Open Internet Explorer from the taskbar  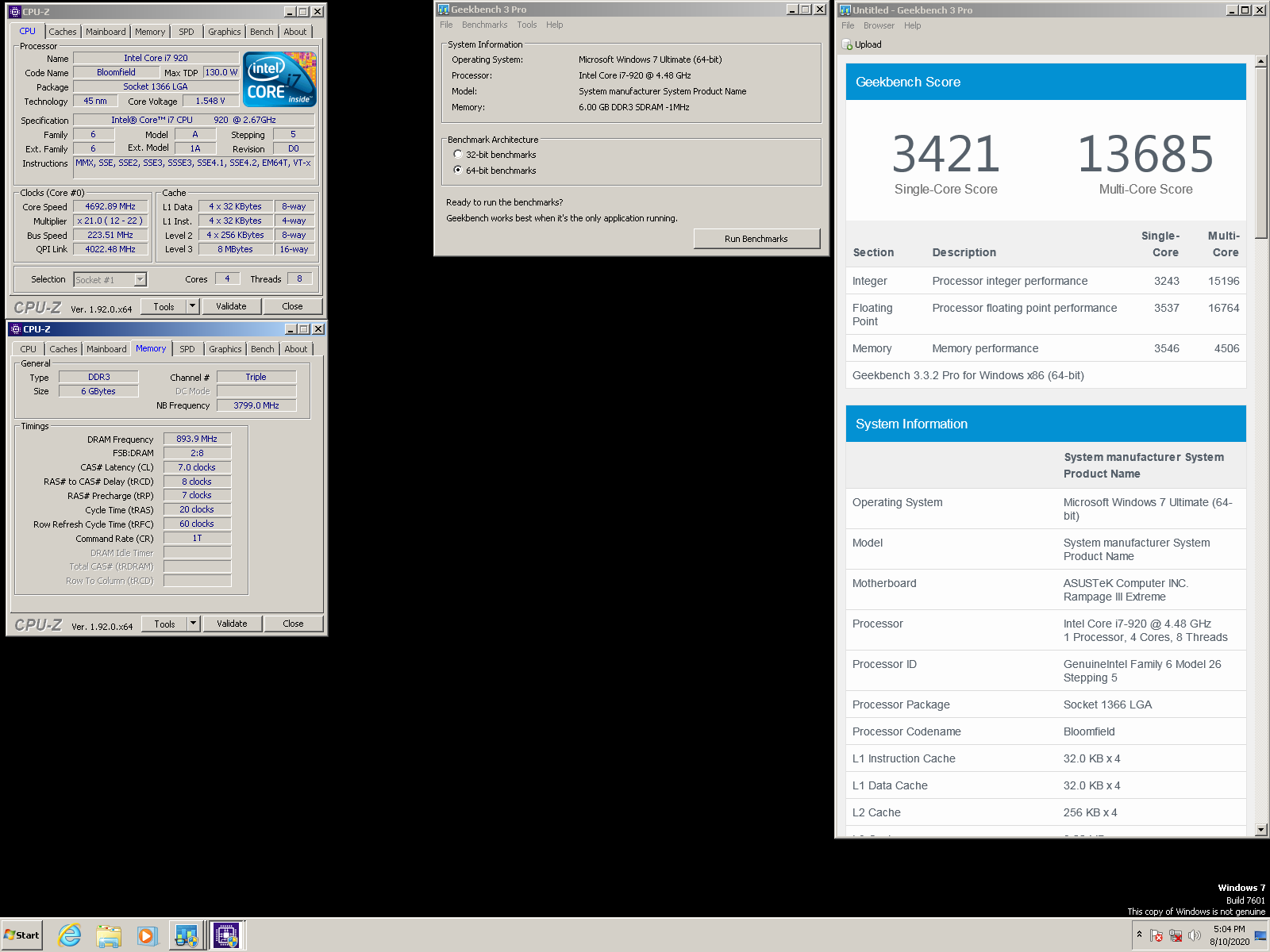(x=70, y=935)
